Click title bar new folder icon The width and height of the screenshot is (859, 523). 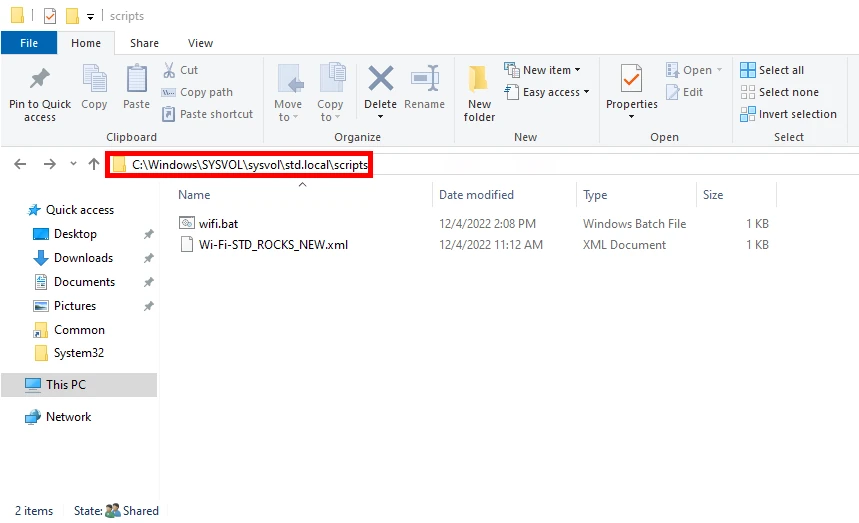coord(72,16)
